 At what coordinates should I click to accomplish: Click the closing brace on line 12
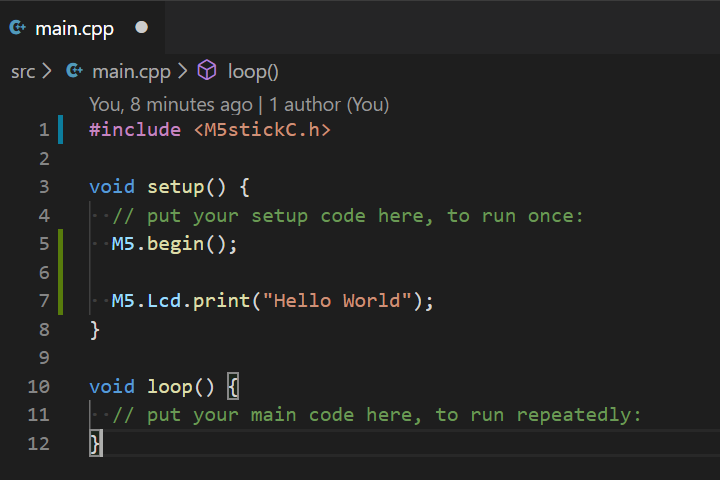click(x=95, y=443)
